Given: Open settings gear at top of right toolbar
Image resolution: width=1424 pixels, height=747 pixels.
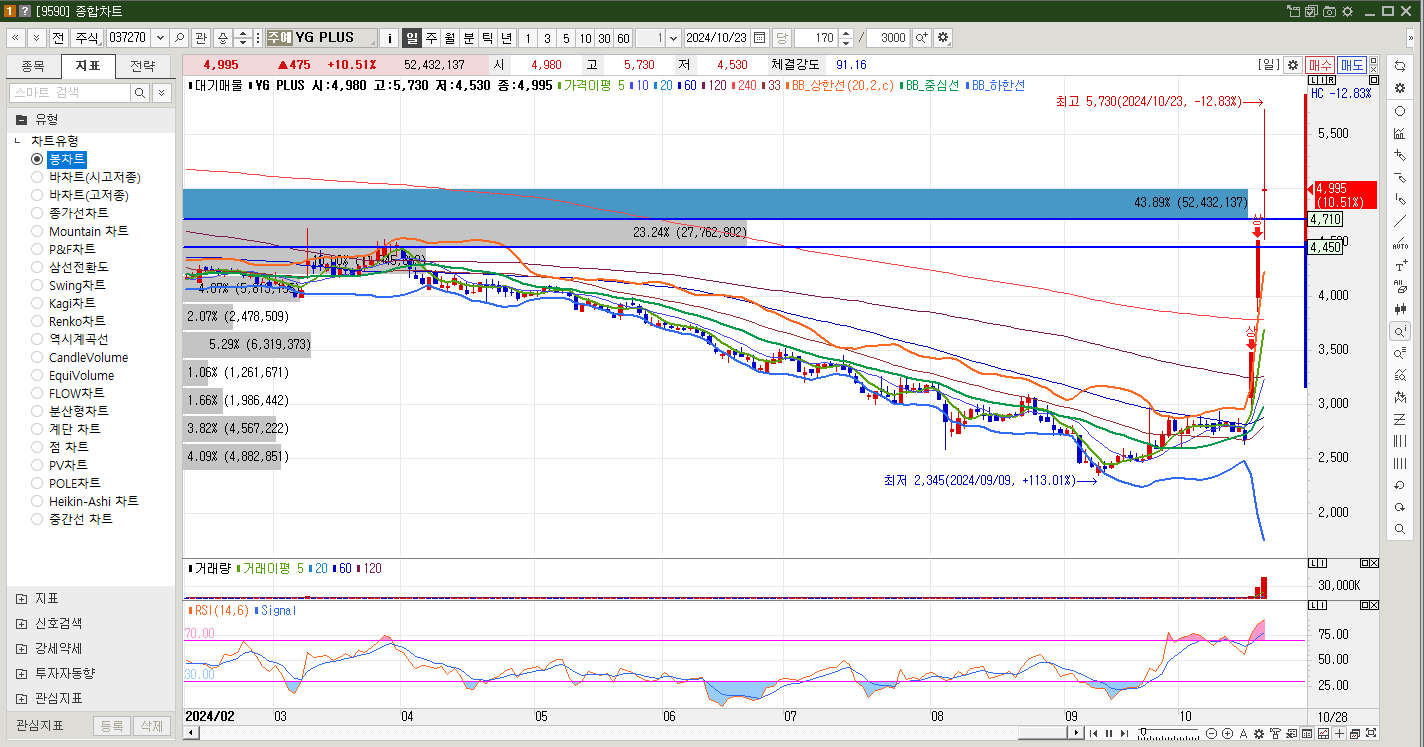Looking at the screenshot, I should pyautogui.click(x=1400, y=88).
